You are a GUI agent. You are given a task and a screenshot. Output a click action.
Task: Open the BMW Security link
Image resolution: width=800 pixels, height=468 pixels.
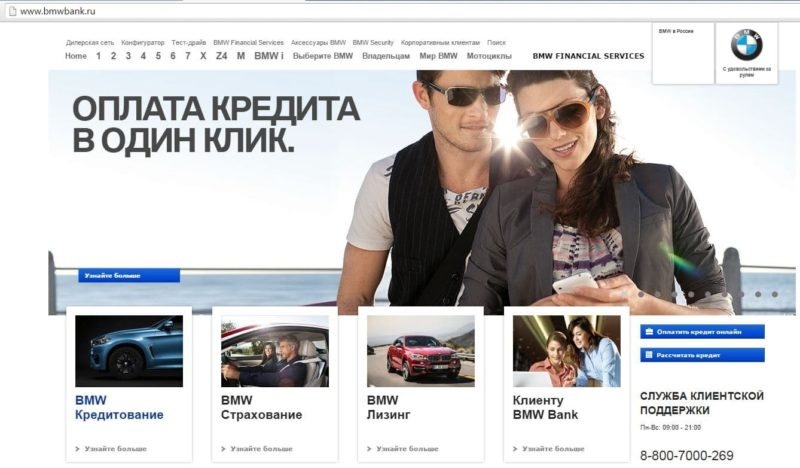(x=373, y=43)
